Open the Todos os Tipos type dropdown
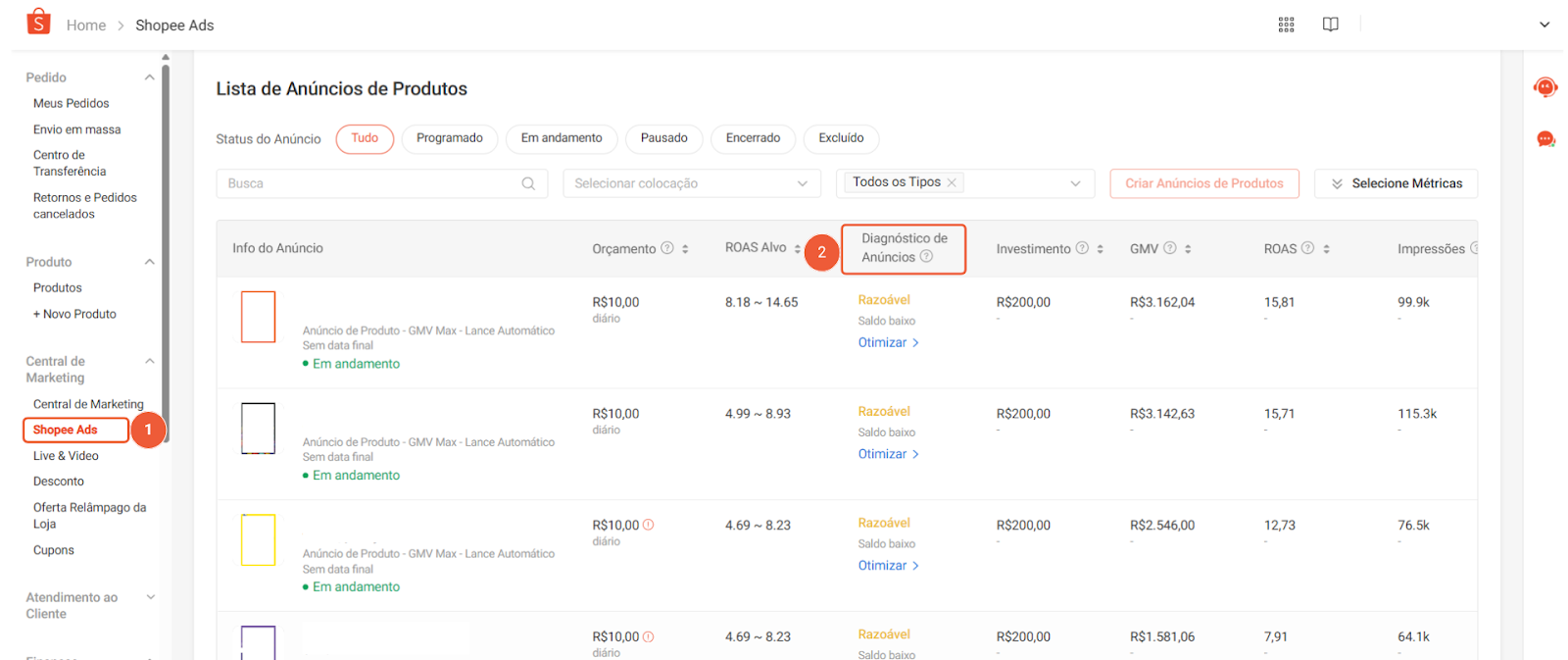1568x660 pixels. [965, 183]
